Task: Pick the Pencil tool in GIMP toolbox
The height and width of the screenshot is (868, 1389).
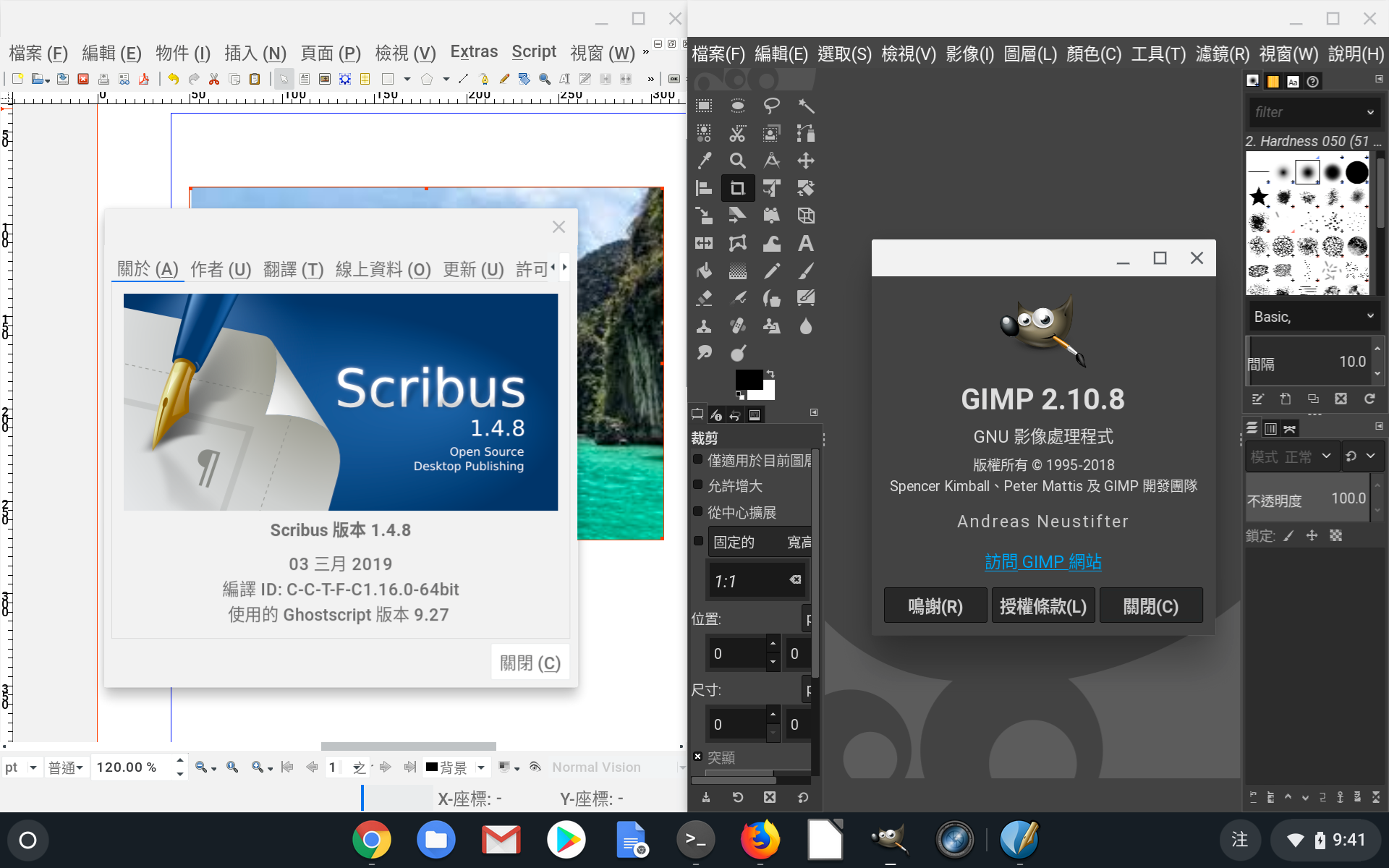Action: (771, 271)
